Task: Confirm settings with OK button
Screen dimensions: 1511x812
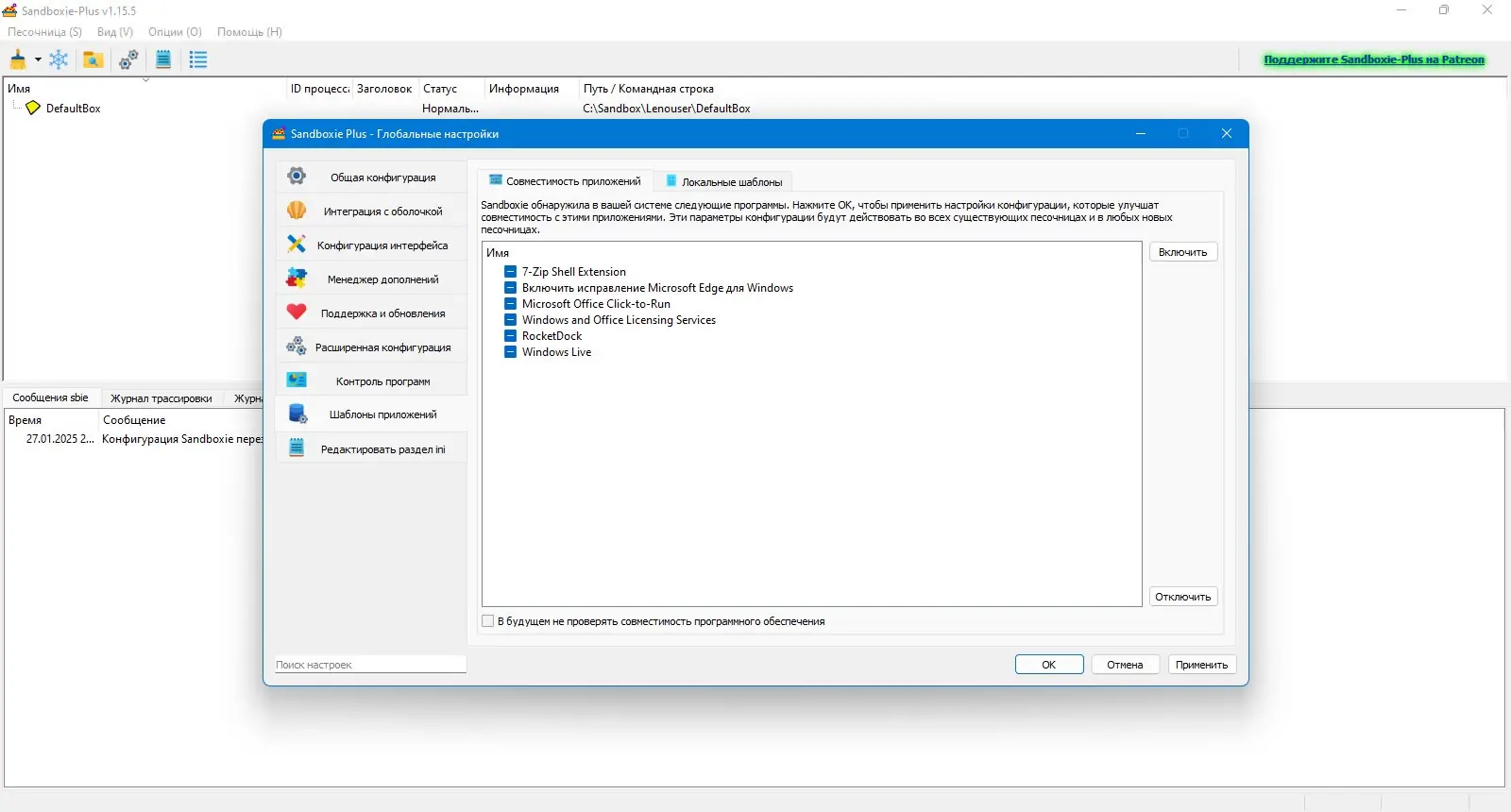Action: 1049,665
